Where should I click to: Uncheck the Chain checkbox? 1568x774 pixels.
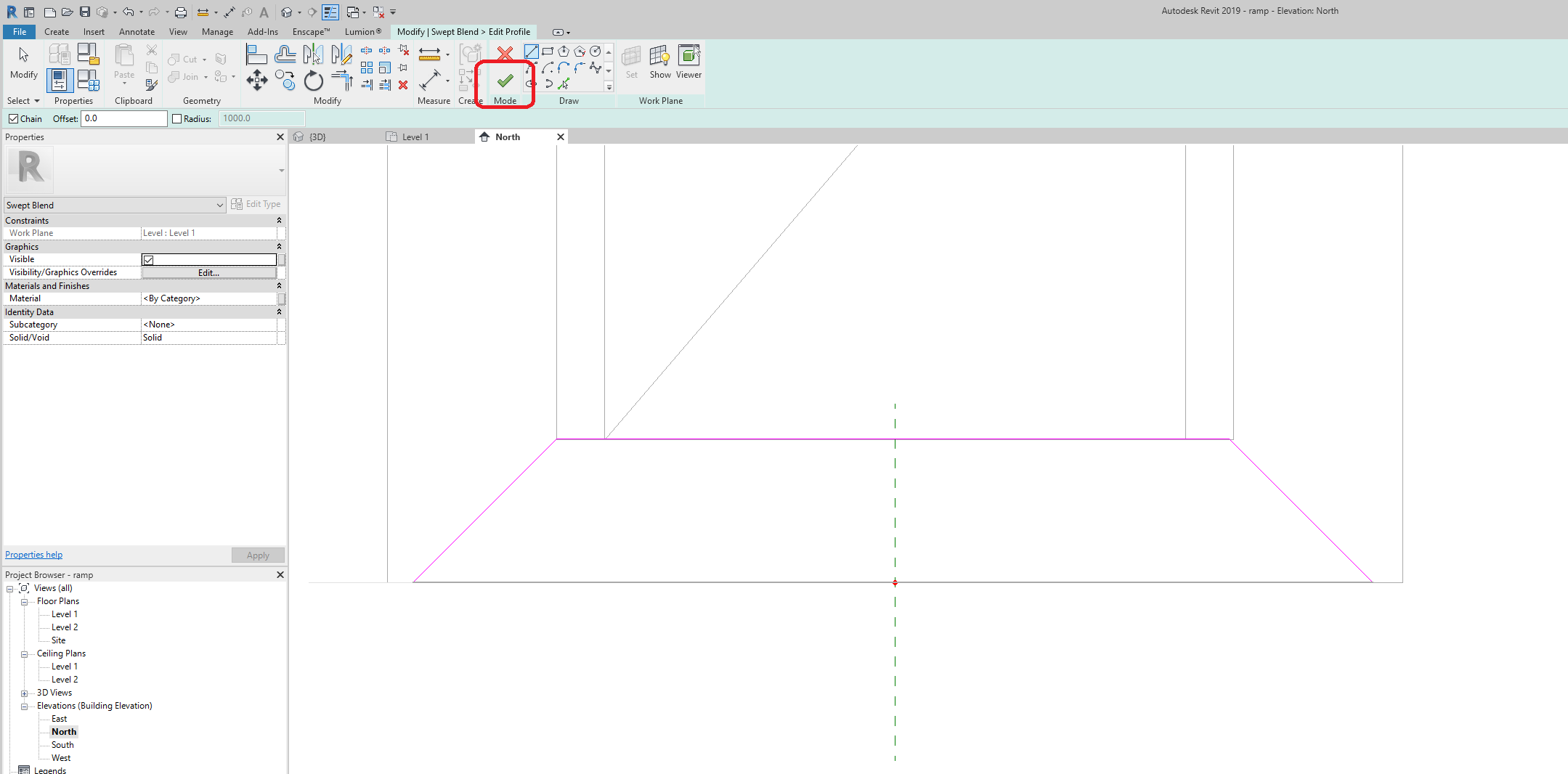(13, 119)
